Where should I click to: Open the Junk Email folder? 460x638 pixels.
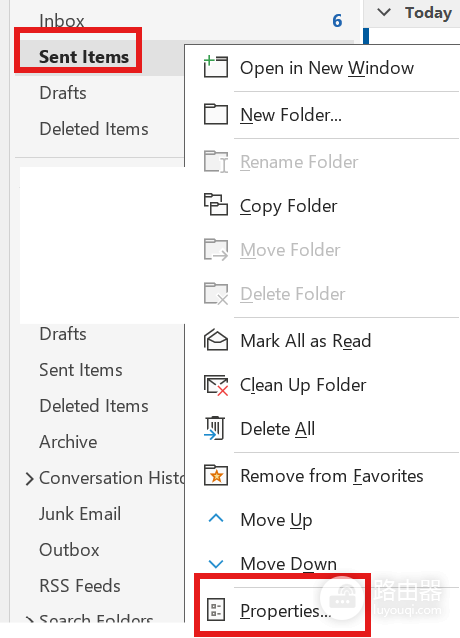[80, 513]
